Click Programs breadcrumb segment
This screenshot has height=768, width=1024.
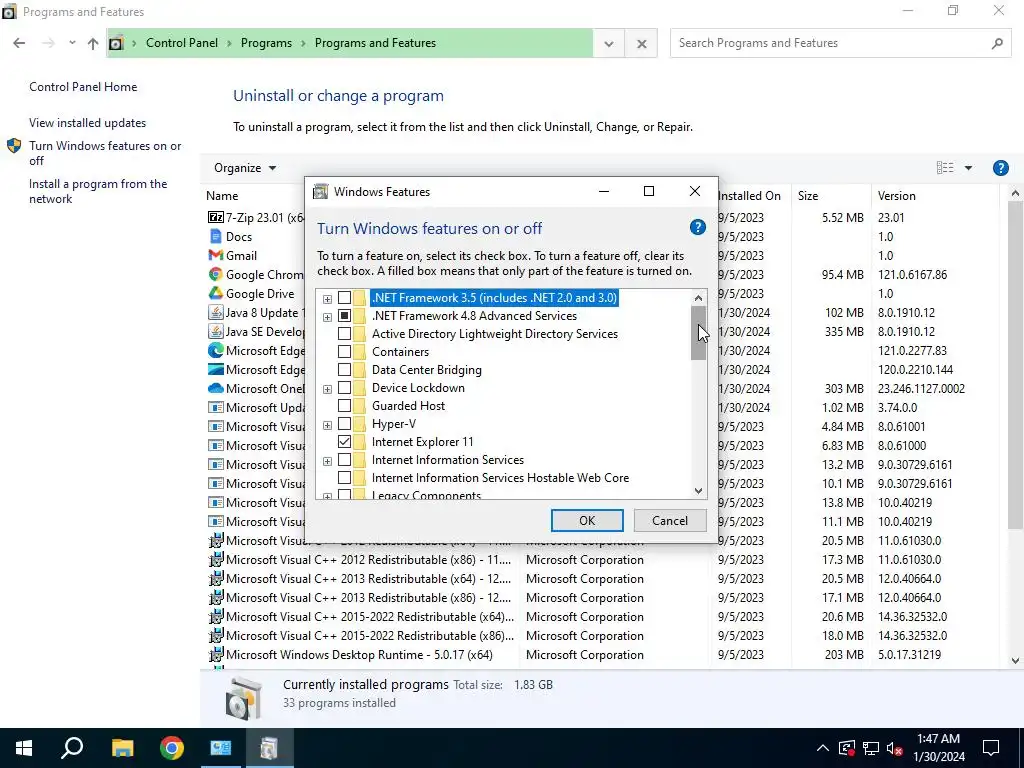pyautogui.click(x=266, y=43)
